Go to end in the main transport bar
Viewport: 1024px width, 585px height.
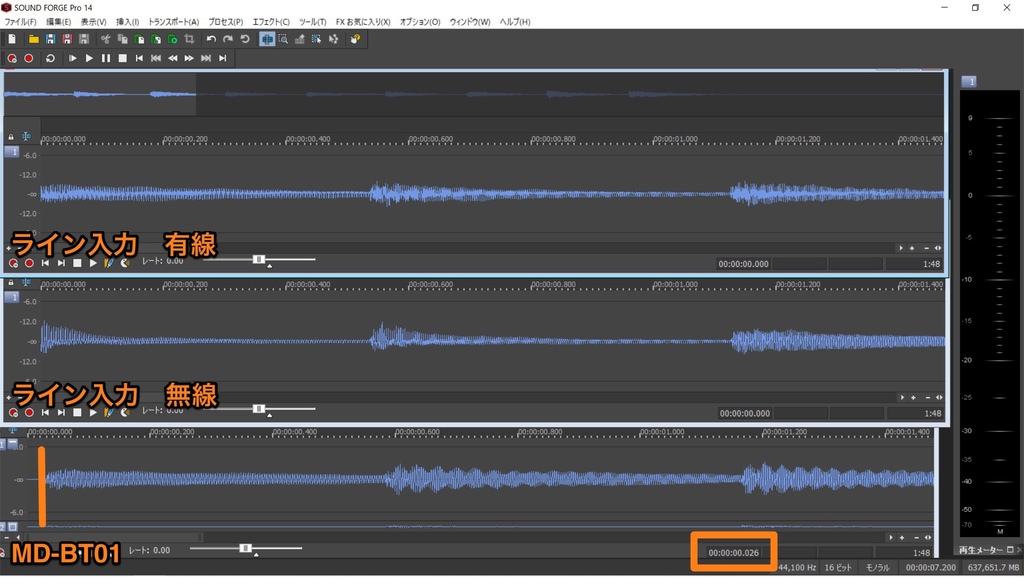point(223,58)
